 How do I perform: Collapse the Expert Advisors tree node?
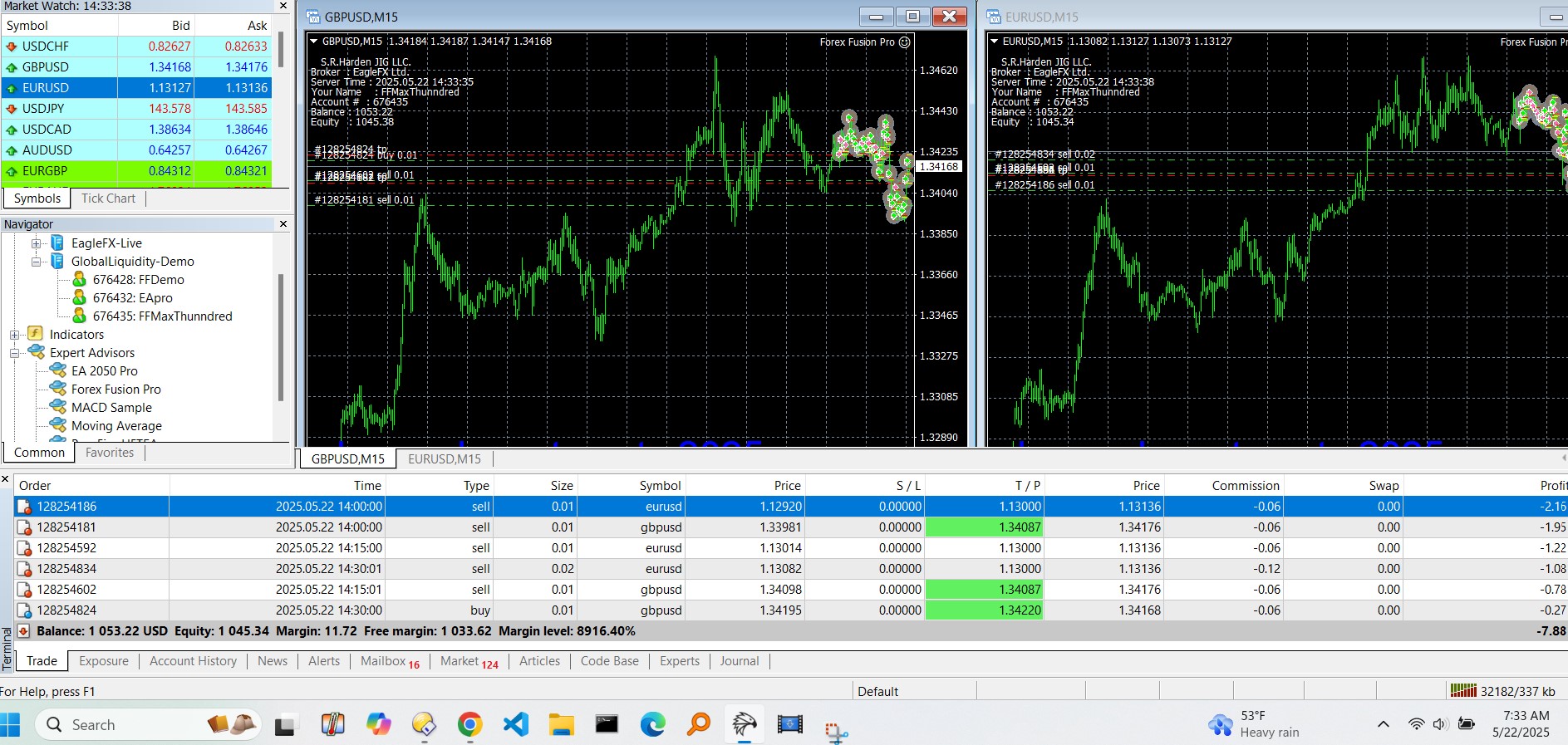click(14, 353)
